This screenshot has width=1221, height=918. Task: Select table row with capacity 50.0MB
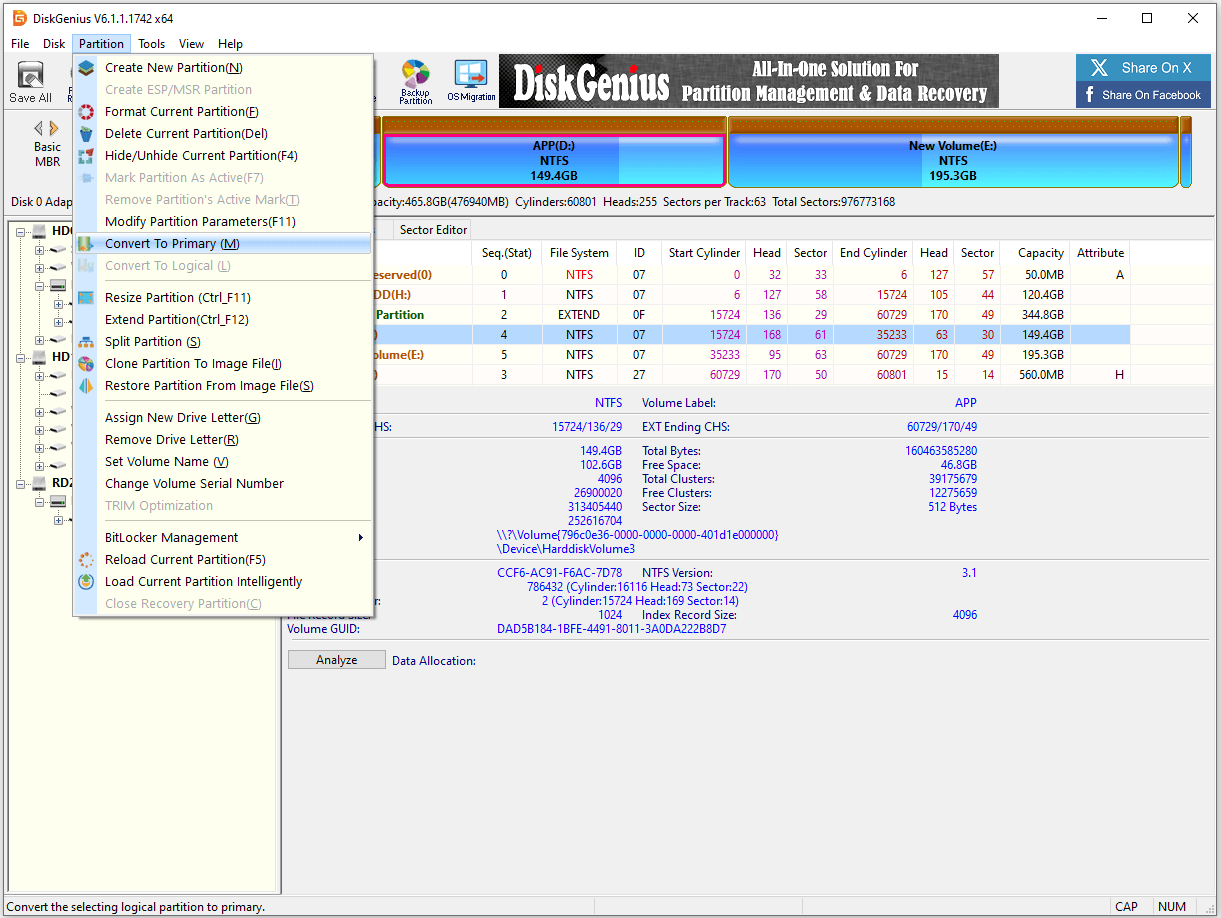click(x=751, y=275)
